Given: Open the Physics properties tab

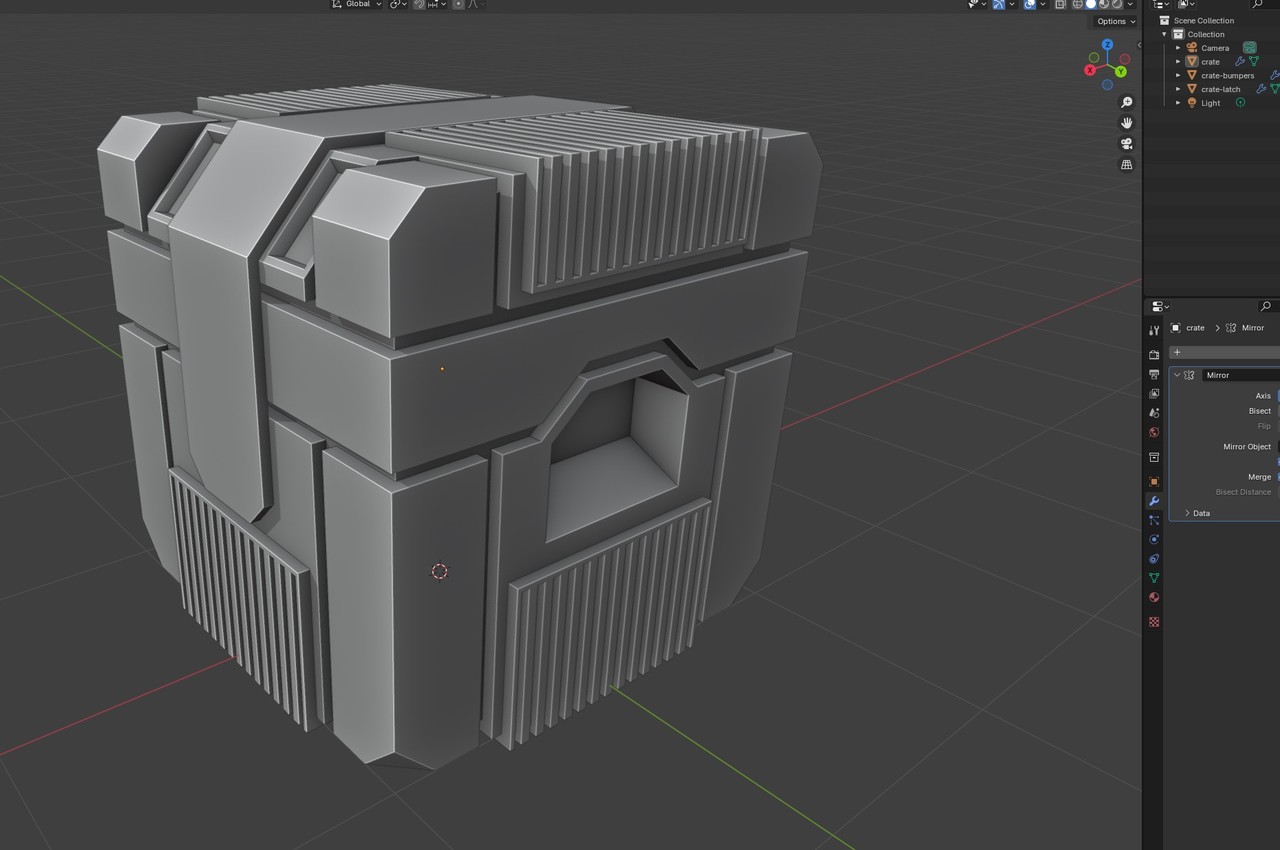Looking at the screenshot, I should point(1154,539).
